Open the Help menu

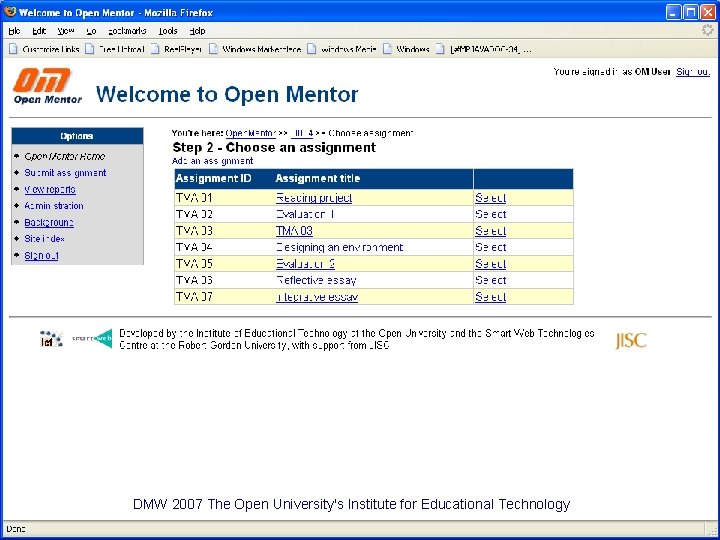pyautogui.click(x=197, y=31)
